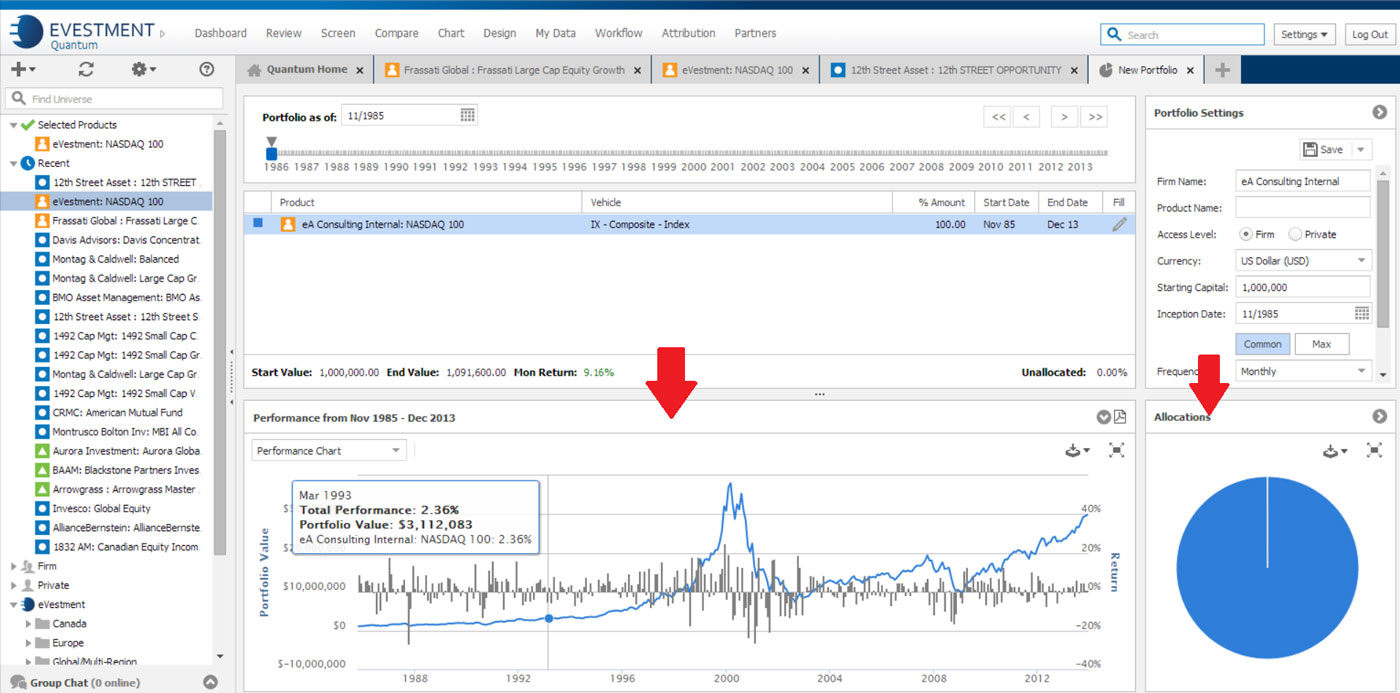The width and height of the screenshot is (1400, 693).
Task: Maximize the Performance chart to full screen
Action: point(1117,450)
